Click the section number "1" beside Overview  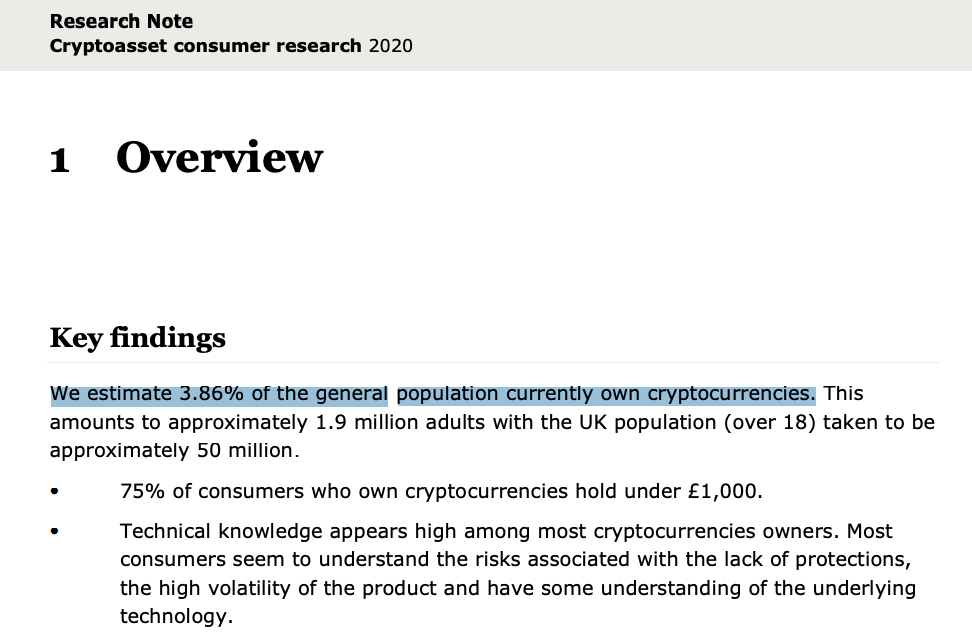60,161
